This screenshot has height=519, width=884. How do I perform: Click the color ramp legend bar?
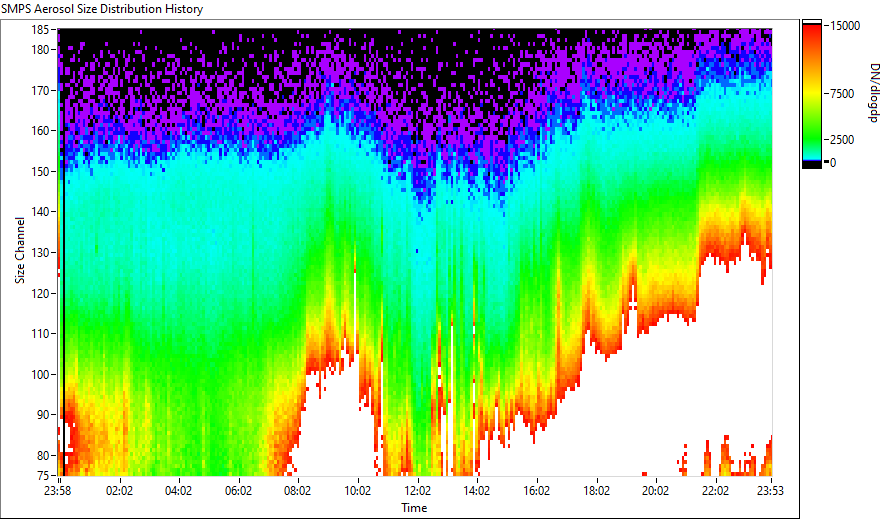[x=812, y=94]
